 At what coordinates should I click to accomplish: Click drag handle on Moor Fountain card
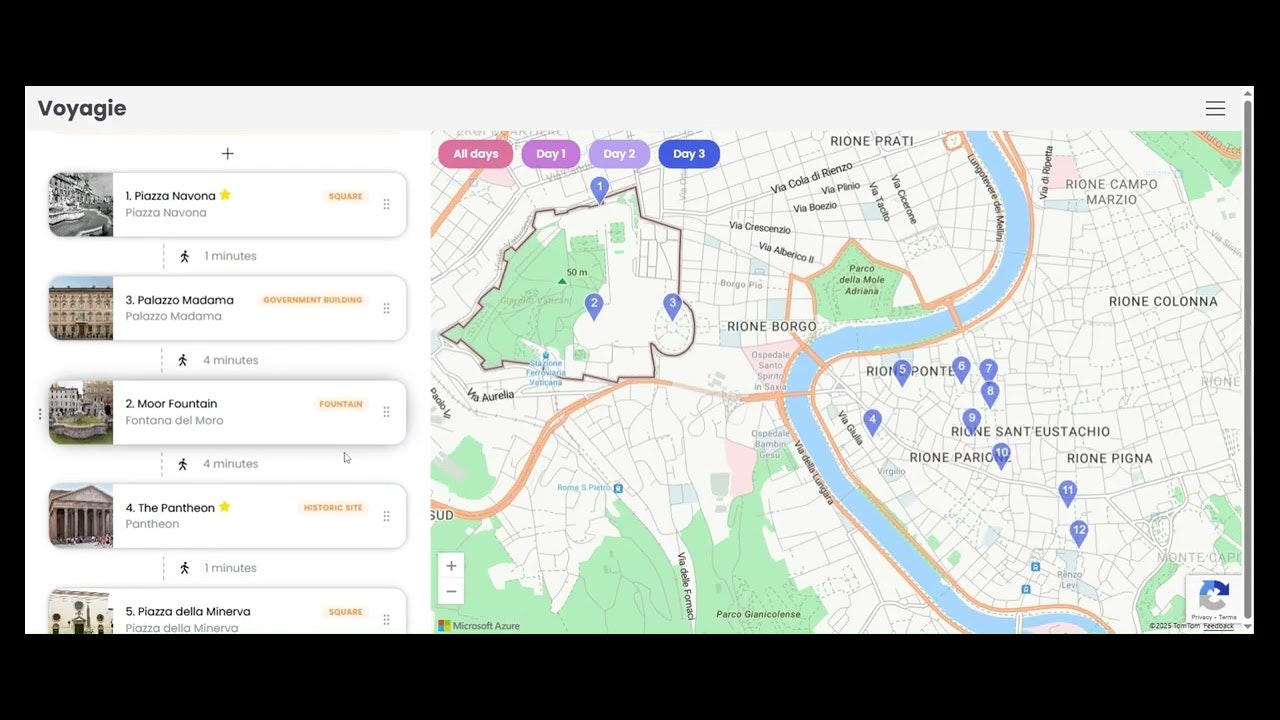(x=386, y=412)
